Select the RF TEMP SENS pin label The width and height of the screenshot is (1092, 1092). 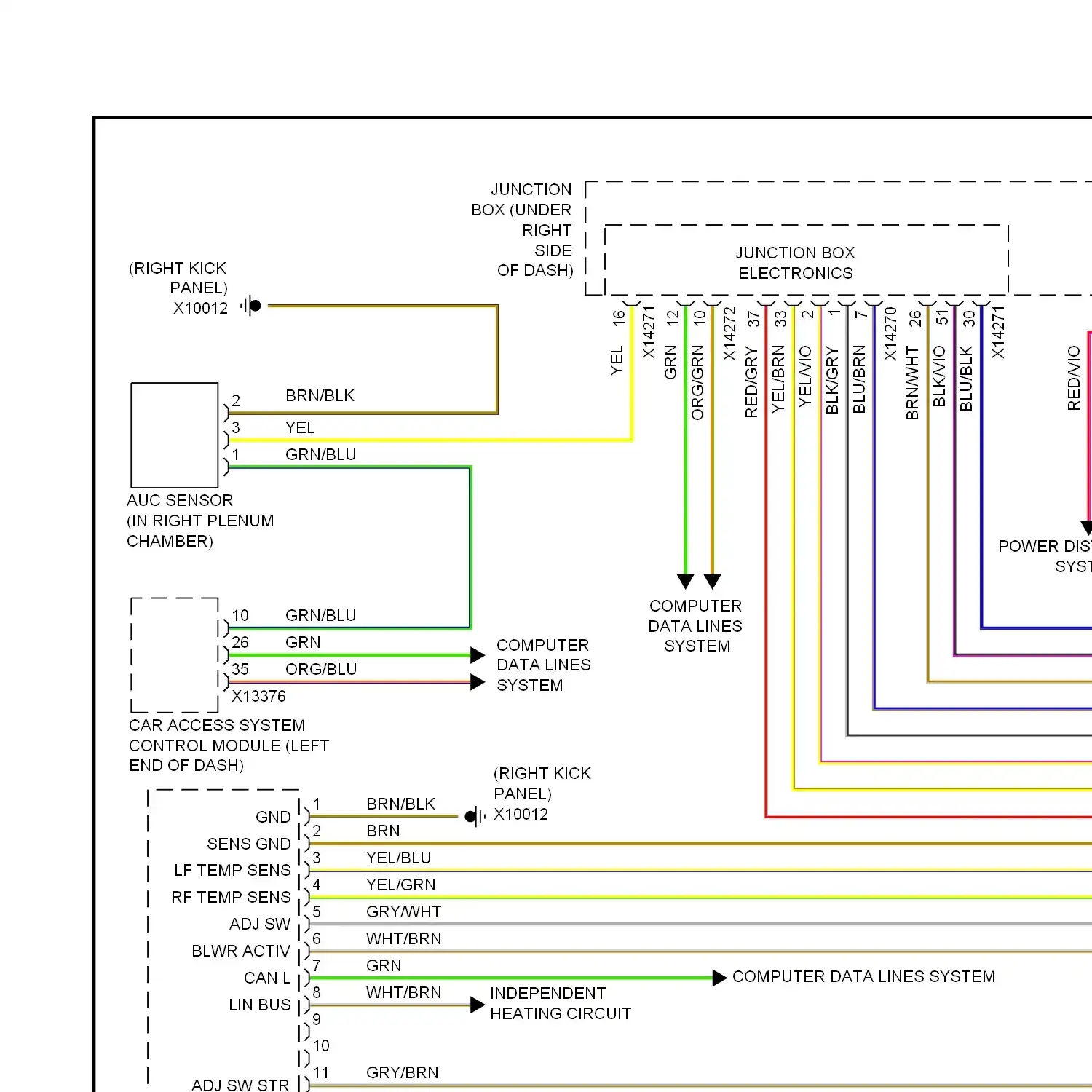click(231, 897)
